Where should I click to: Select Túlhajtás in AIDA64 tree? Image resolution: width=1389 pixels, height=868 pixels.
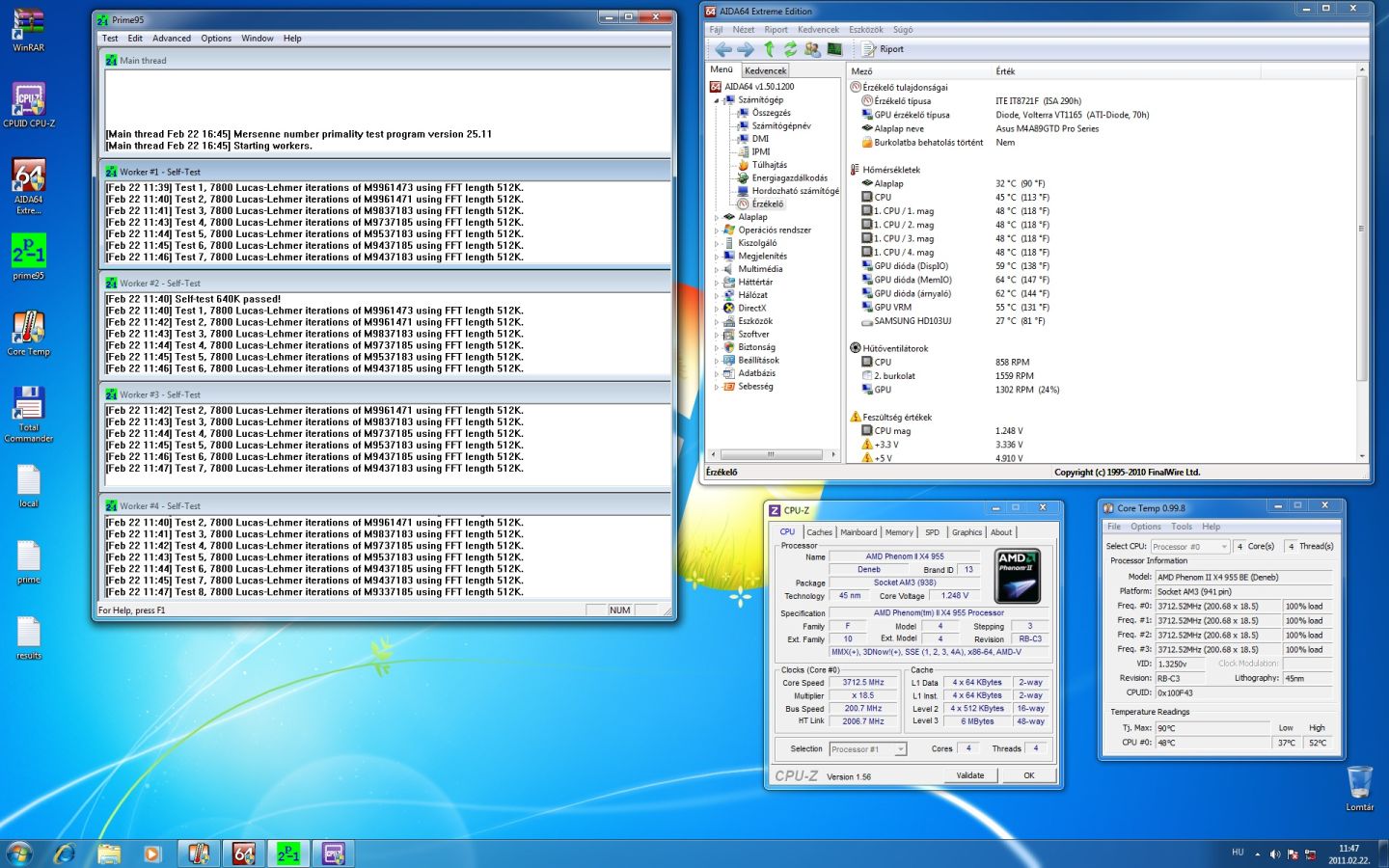tap(769, 165)
